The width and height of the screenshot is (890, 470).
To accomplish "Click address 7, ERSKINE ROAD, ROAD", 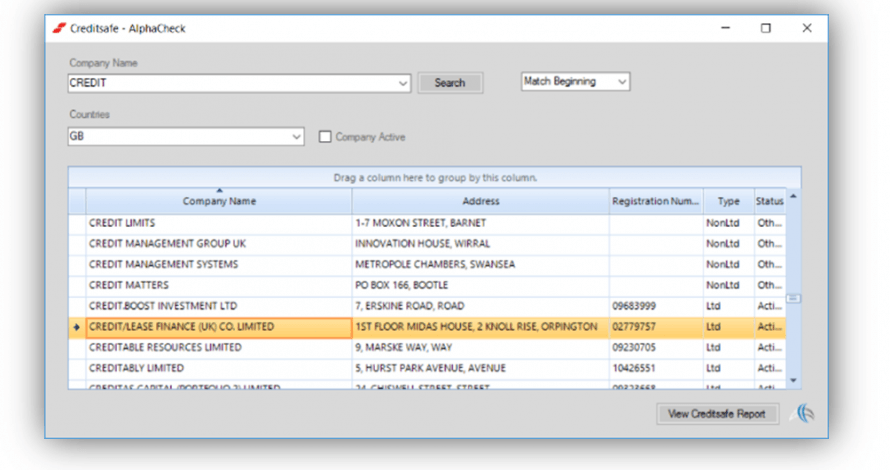I will pos(410,306).
